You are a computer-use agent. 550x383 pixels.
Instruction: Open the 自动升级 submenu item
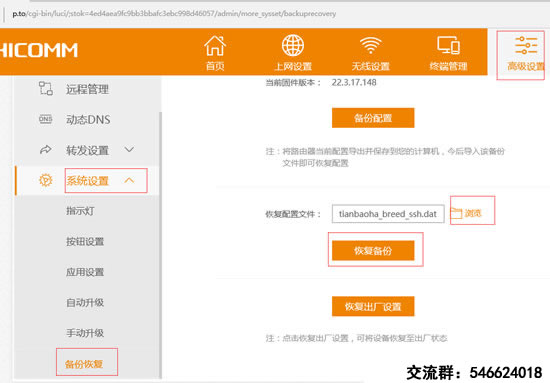point(85,302)
